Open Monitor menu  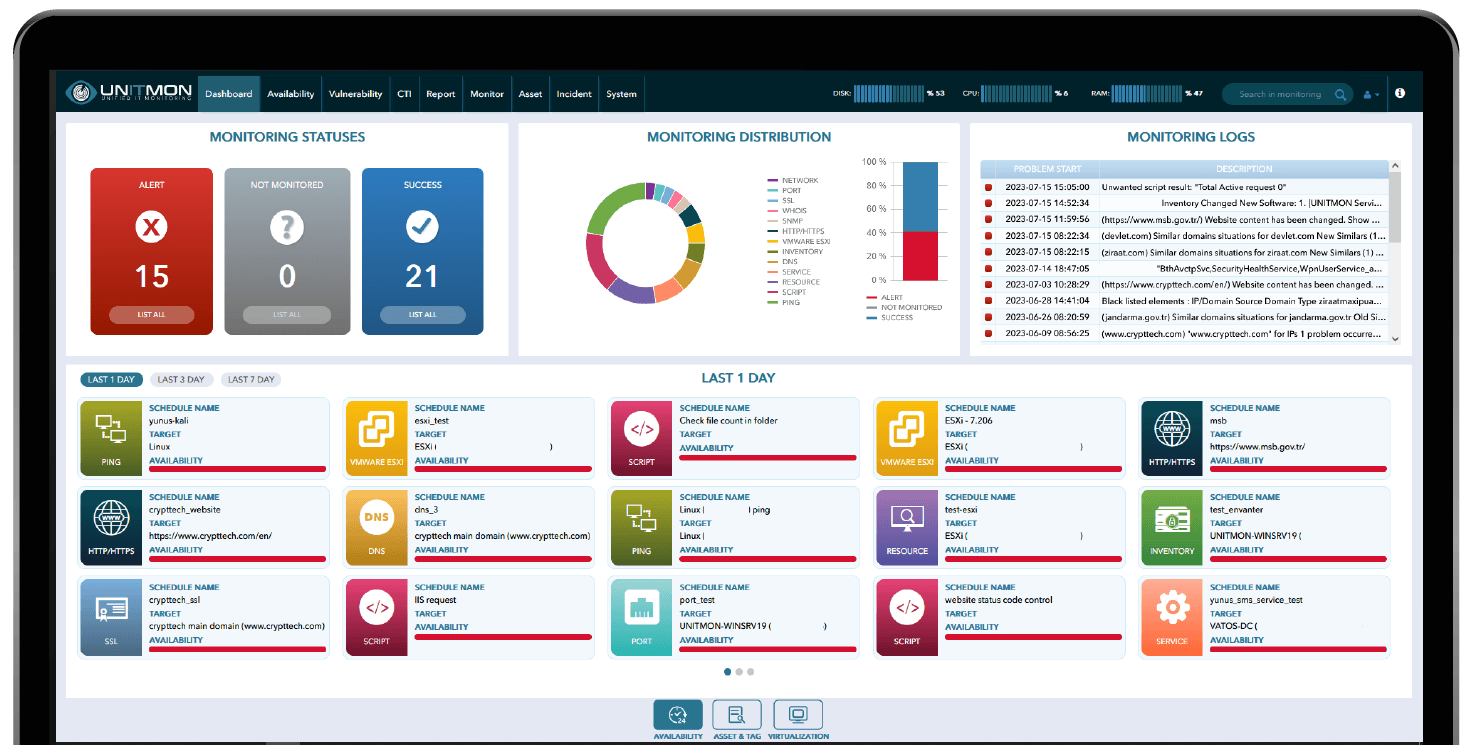pos(487,94)
